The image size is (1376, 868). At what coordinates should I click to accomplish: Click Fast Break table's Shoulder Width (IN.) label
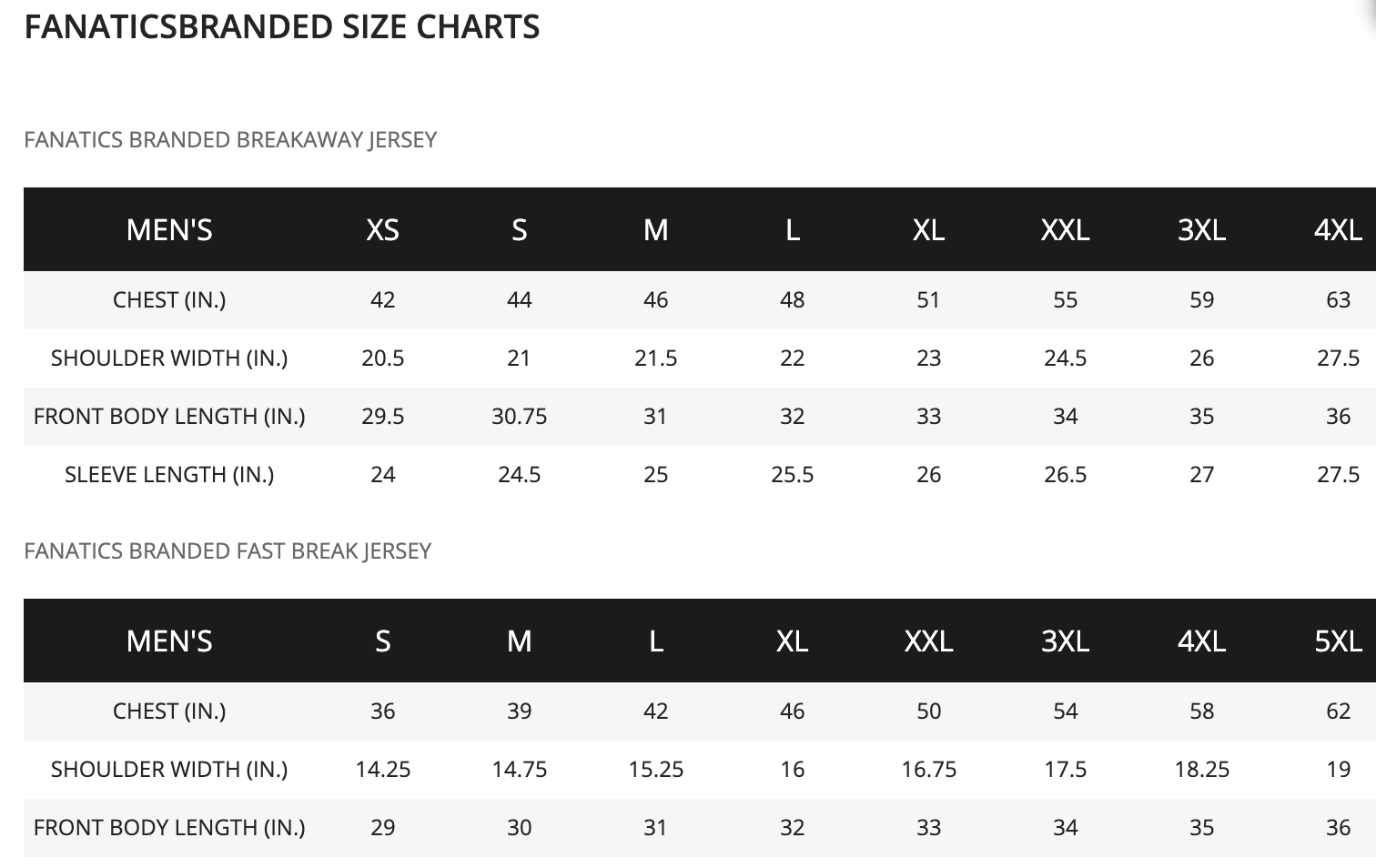pos(169,770)
